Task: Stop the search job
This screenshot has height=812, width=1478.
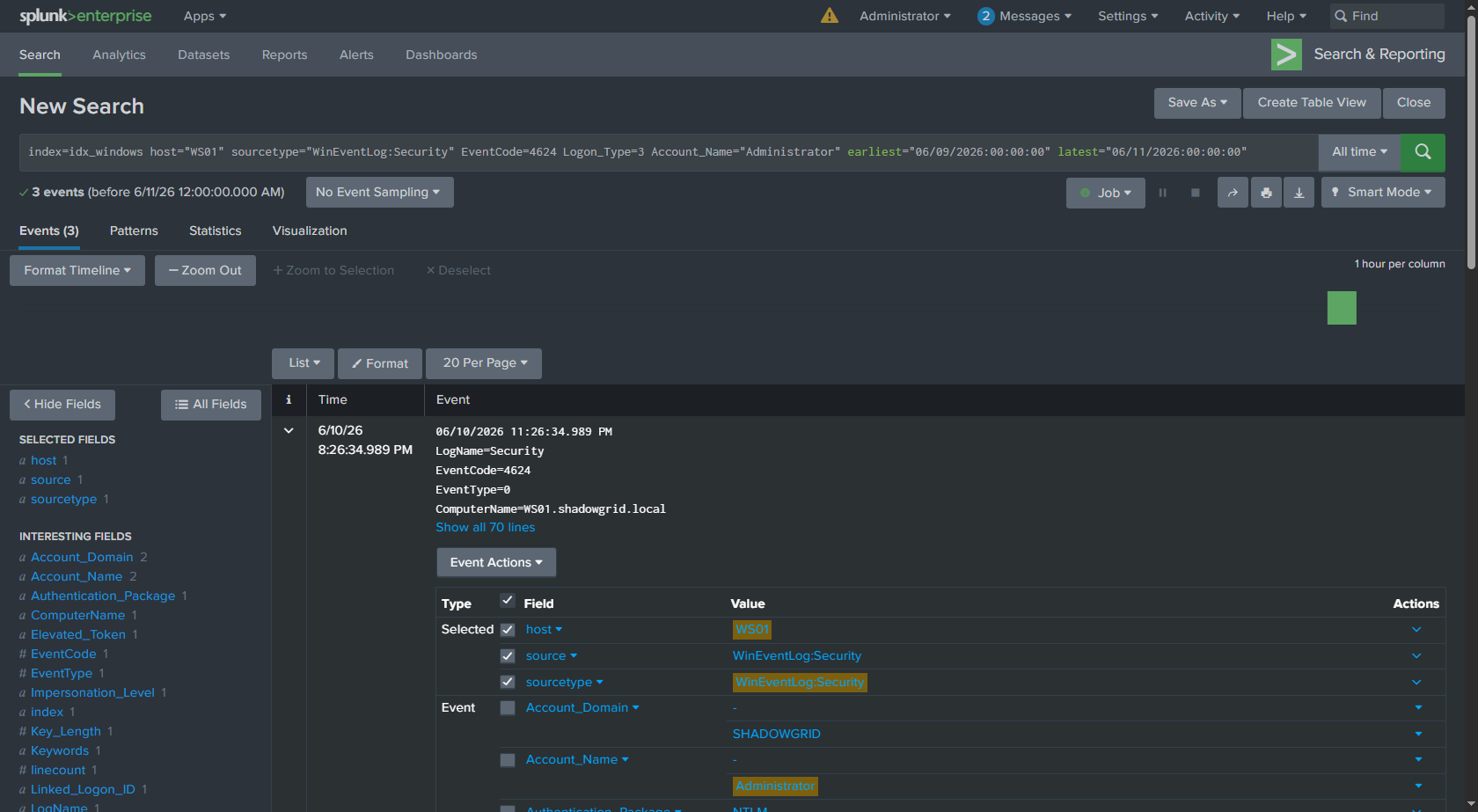Action: tap(1195, 193)
